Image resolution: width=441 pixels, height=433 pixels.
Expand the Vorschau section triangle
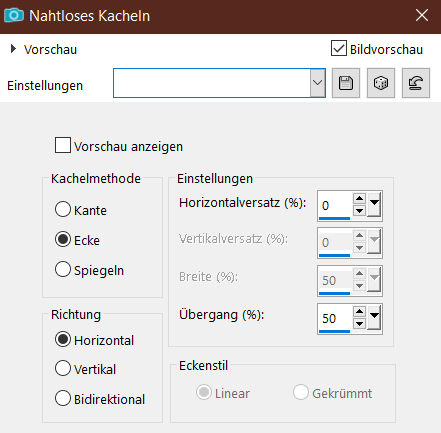pos(13,49)
